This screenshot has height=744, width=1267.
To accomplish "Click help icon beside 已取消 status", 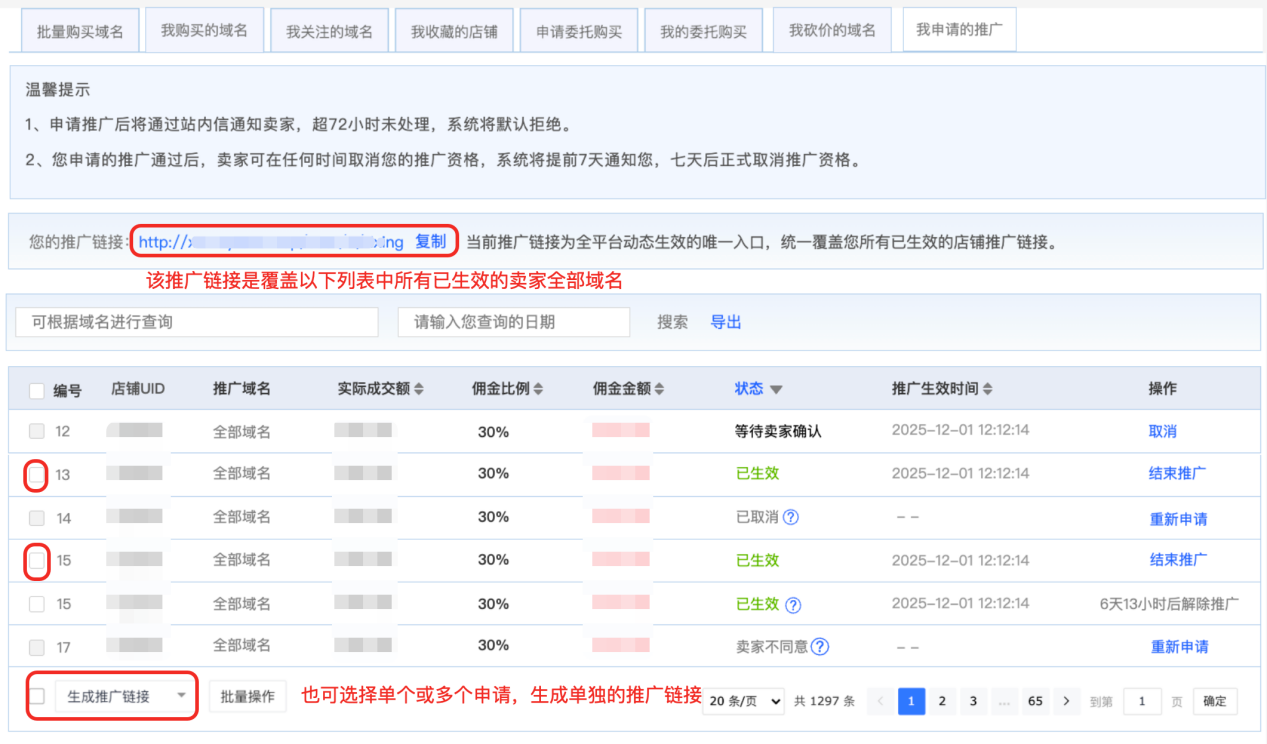I will [x=791, y=517].
